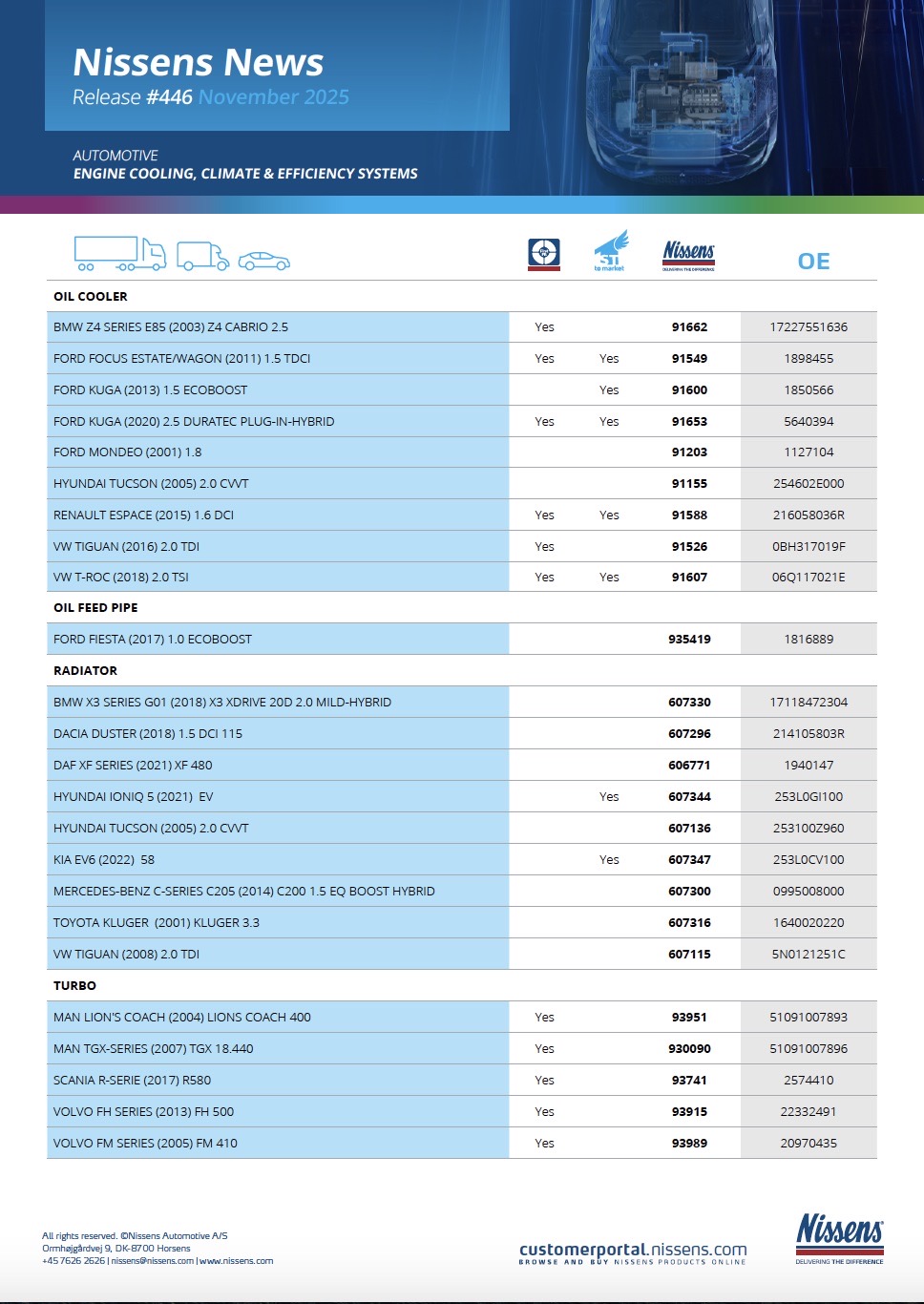
Task: Click OE number 1816889 for Ford Fiesta
Action: 808,640
